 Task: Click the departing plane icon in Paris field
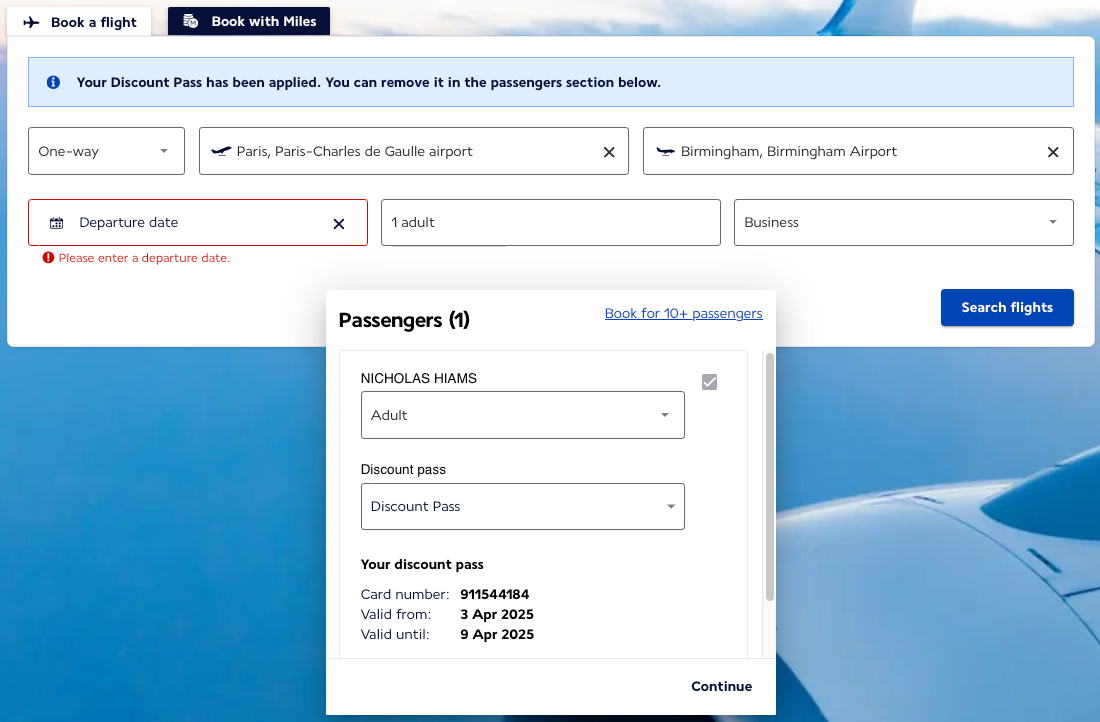[221, 152]
